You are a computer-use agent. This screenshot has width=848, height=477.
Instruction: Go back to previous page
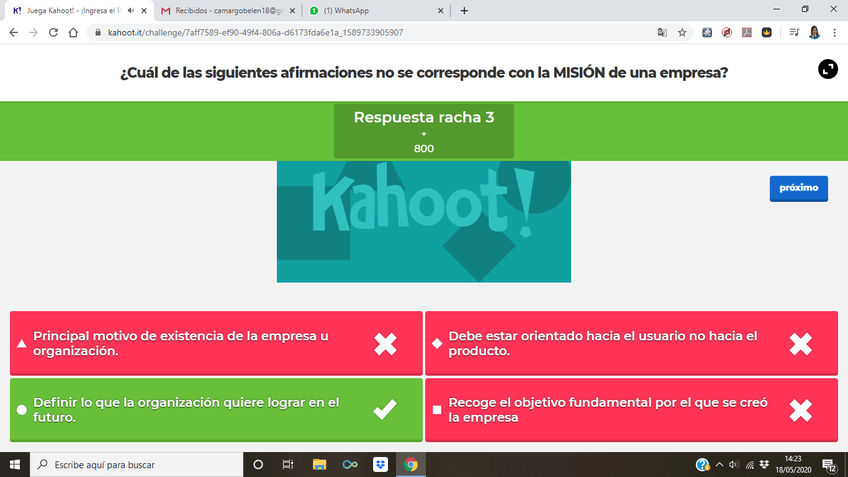point(14,32)
